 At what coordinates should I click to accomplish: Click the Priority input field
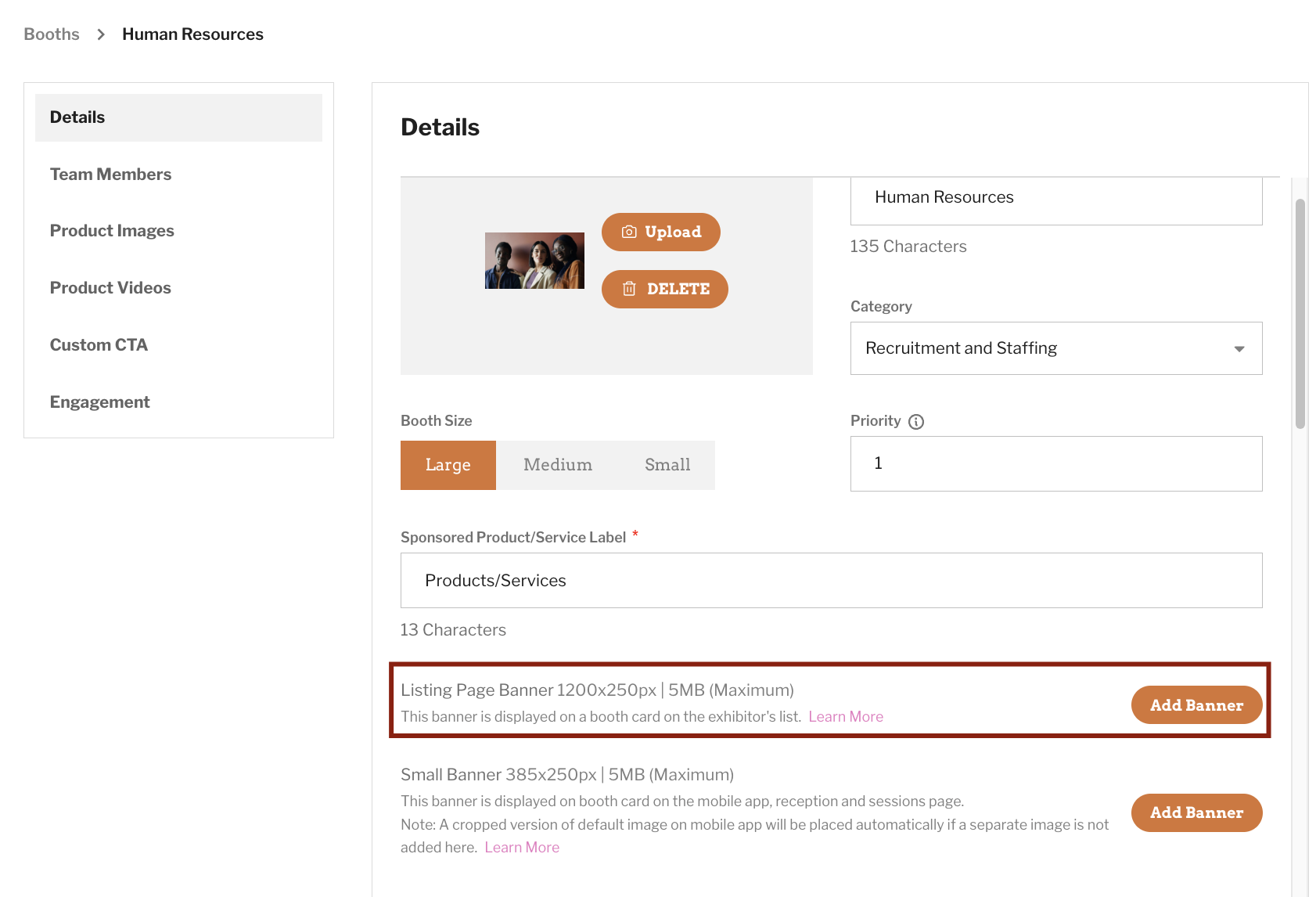click(1056, 464)
